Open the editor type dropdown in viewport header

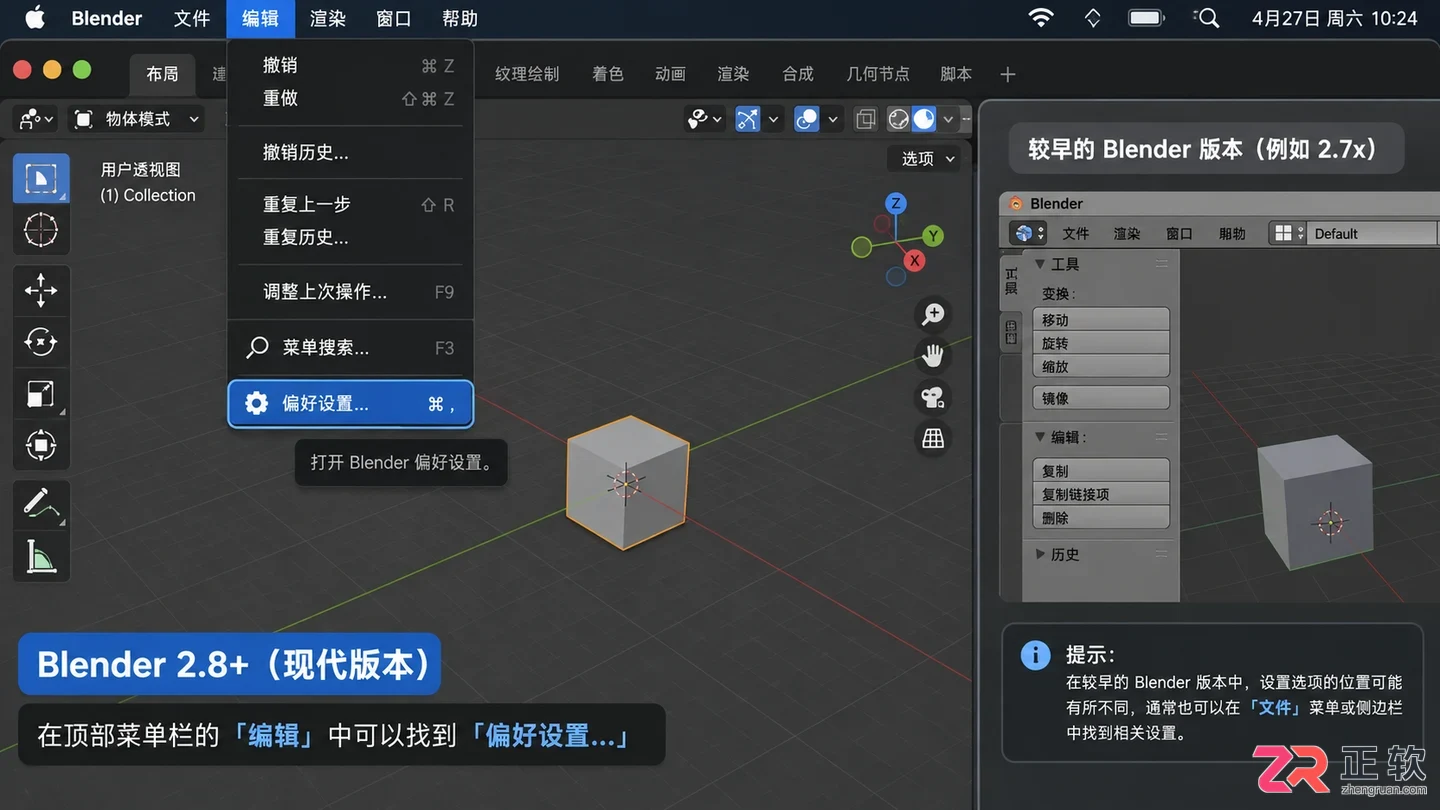tap(36, 119)
